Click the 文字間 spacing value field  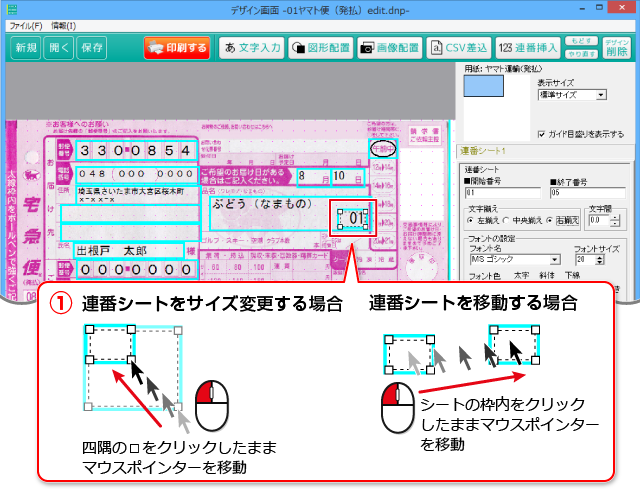pos(599,220)
